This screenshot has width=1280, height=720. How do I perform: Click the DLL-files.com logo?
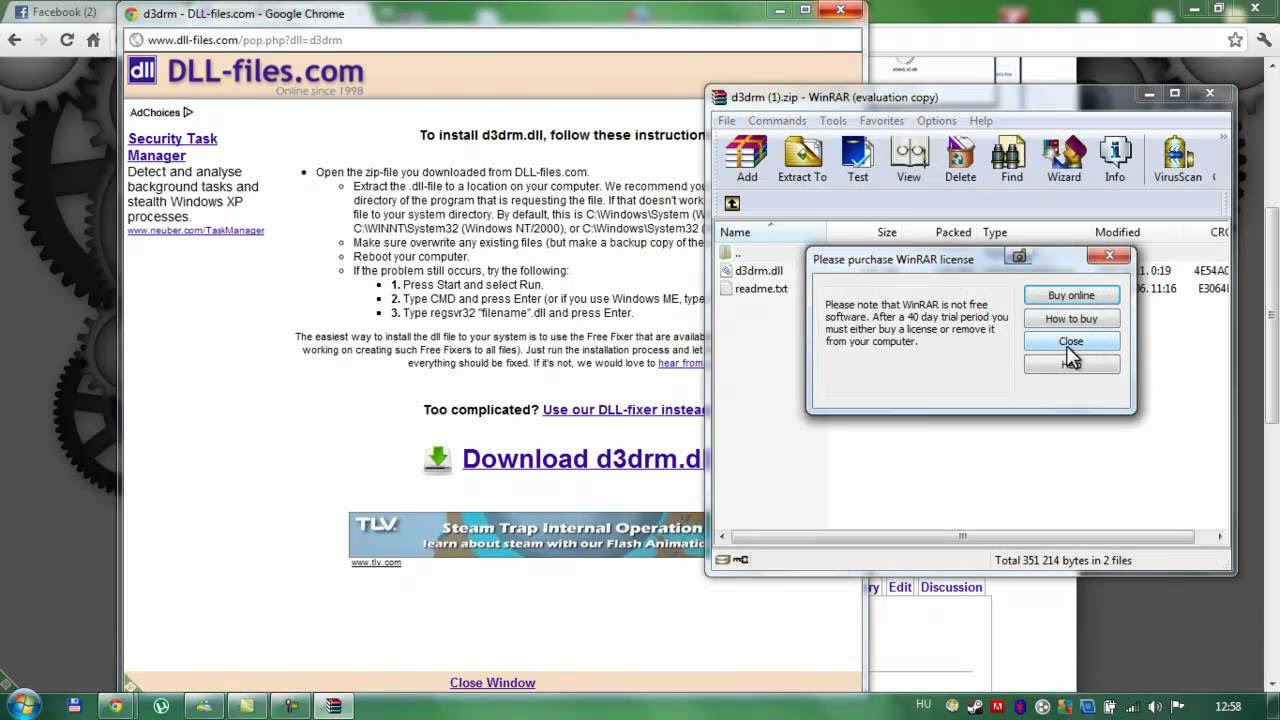(246, 73)
